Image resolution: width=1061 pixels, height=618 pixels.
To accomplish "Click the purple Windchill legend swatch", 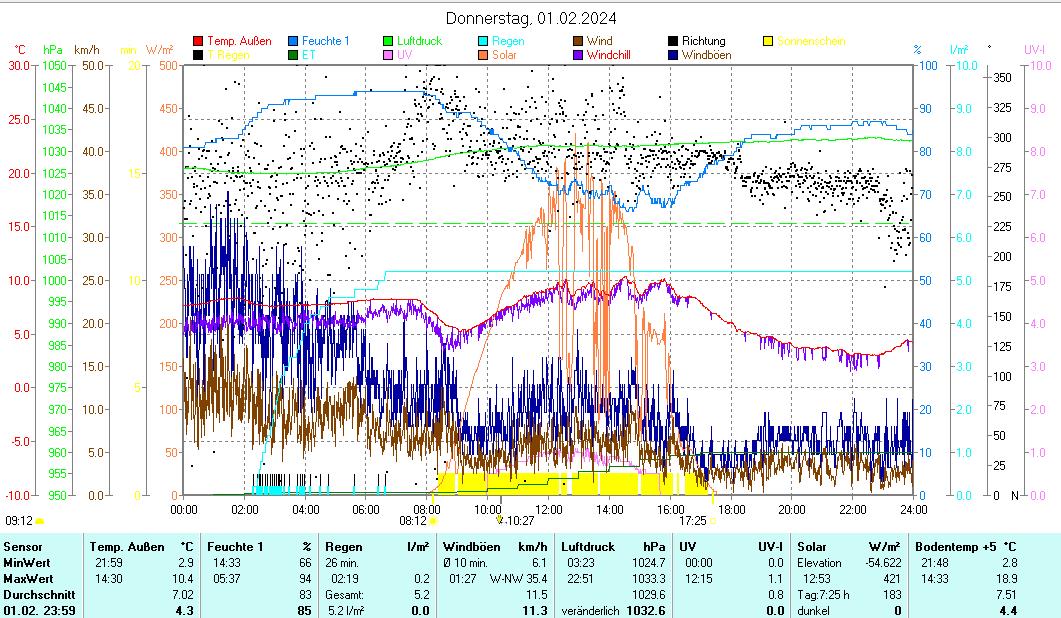I will 578,56.
